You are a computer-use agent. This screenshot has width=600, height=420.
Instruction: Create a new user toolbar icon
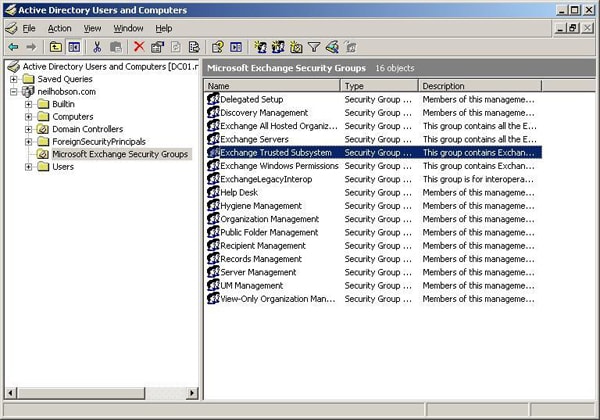coord(261,47)
